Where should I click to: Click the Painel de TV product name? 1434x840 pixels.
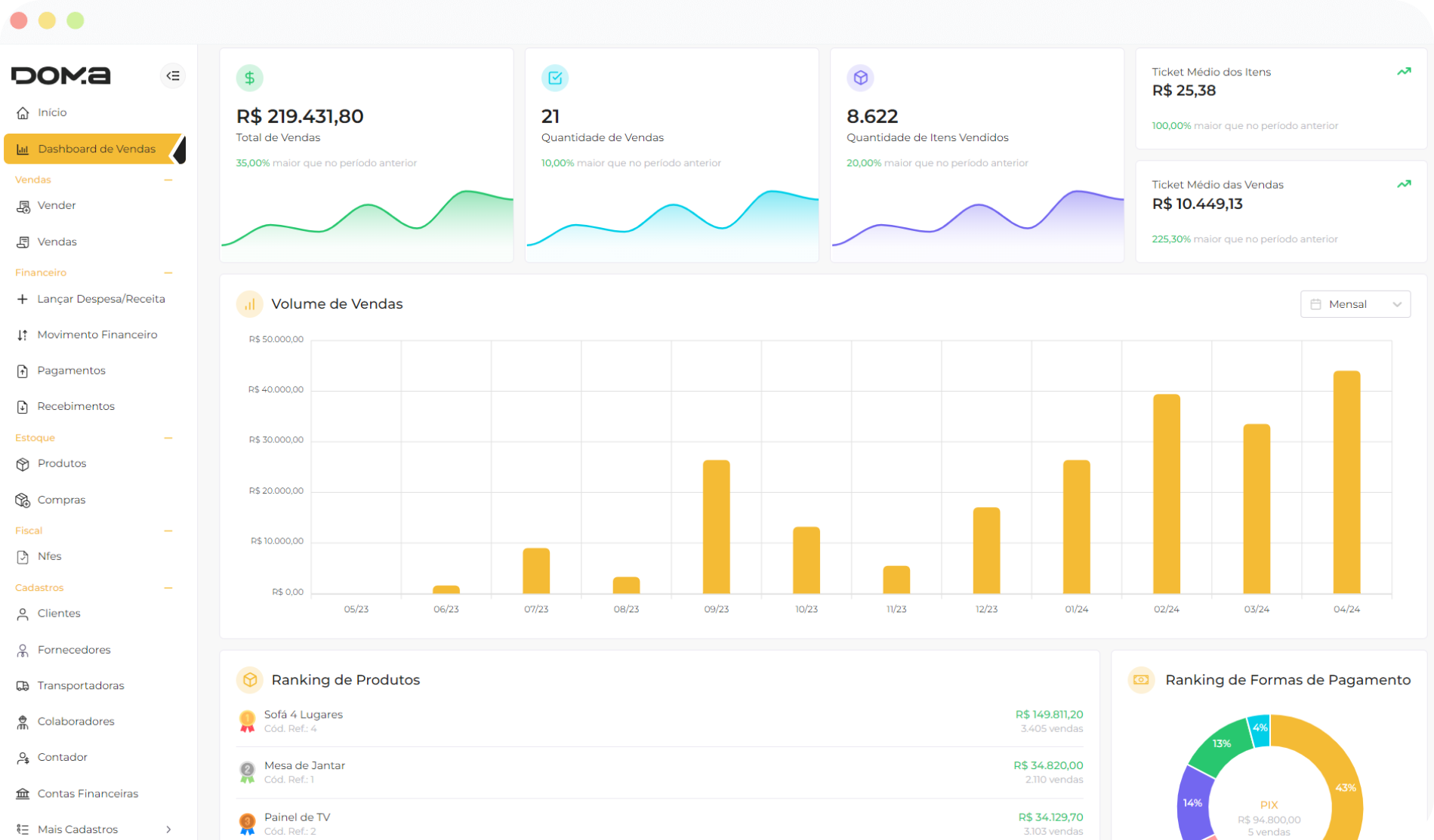point(297,817)
